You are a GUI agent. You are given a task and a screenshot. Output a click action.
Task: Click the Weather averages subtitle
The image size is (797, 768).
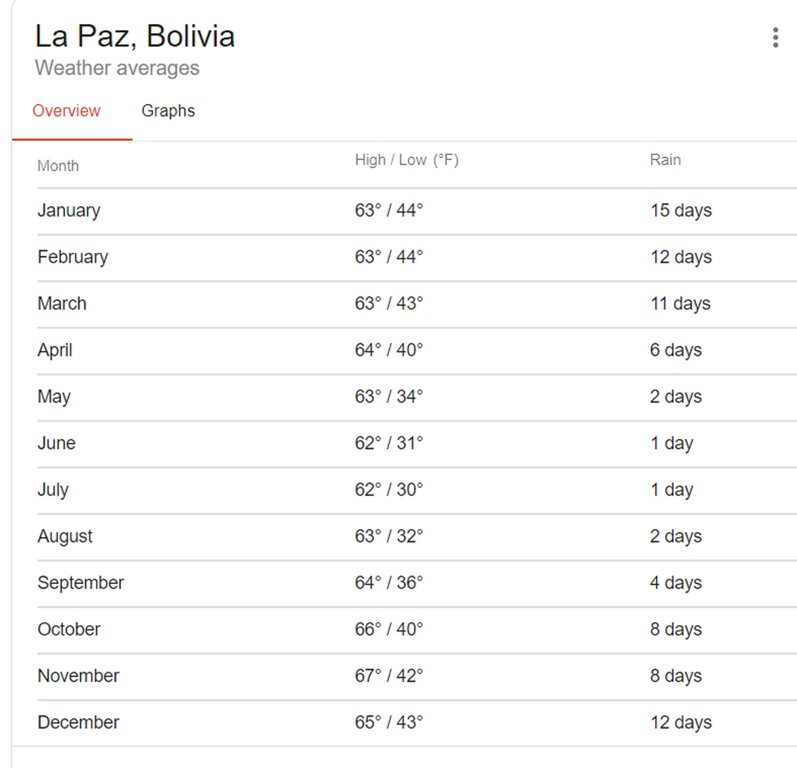pos(117,68)
